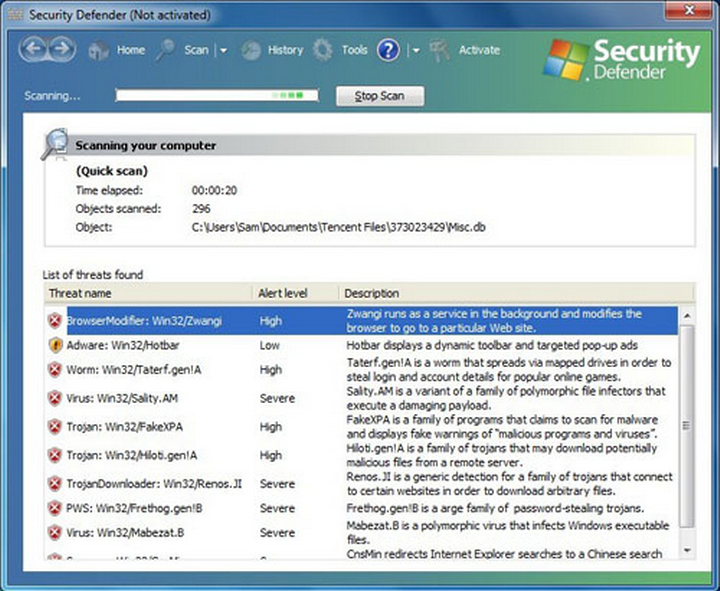720x591 pixels.
Task: Select the Trojan: Win32/Hiloti.gen!A threat
Action: pyautogui.click(x=132, y=455)
